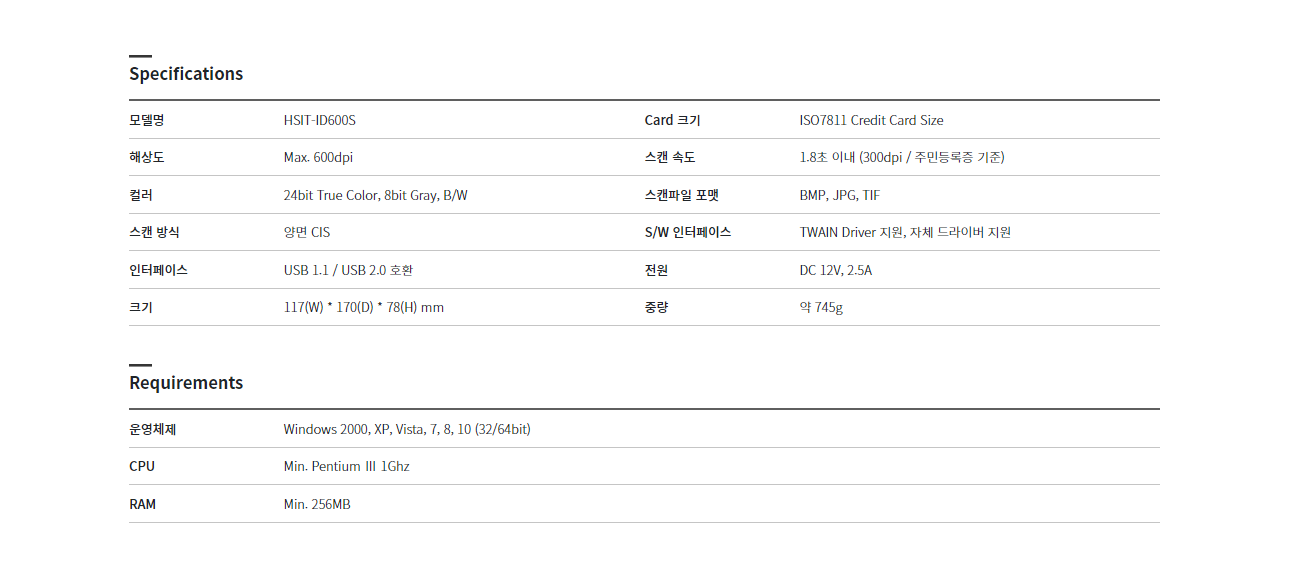Click the Windows 2000, XP, Vista OS value
Screen dimensions: 1298x581
pos(407,430)
